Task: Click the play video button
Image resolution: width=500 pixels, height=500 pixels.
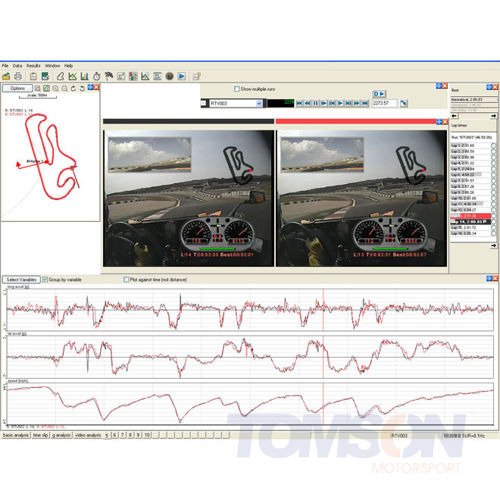Action: (x=340, y=103)
